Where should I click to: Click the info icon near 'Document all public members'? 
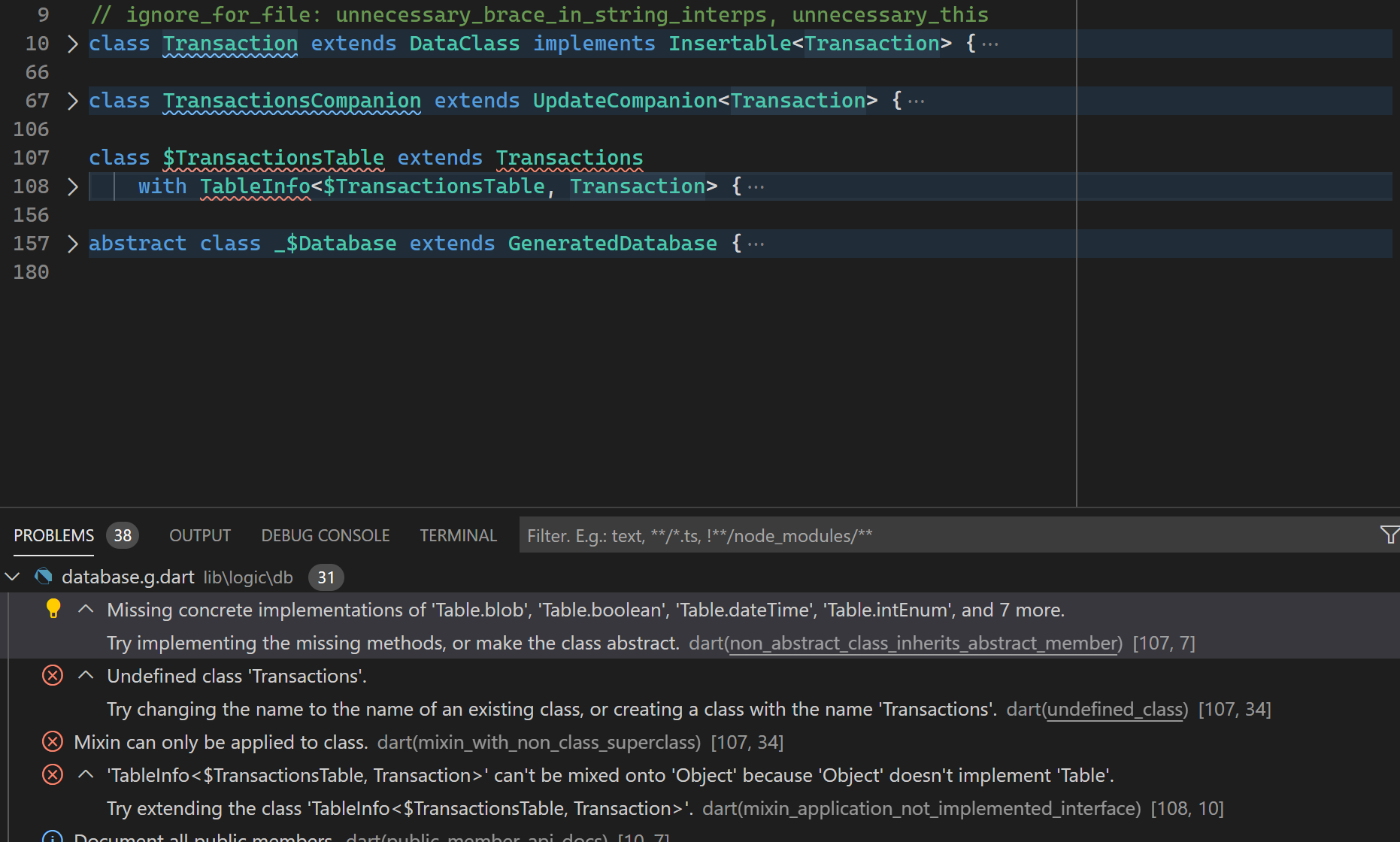(53, 836)
